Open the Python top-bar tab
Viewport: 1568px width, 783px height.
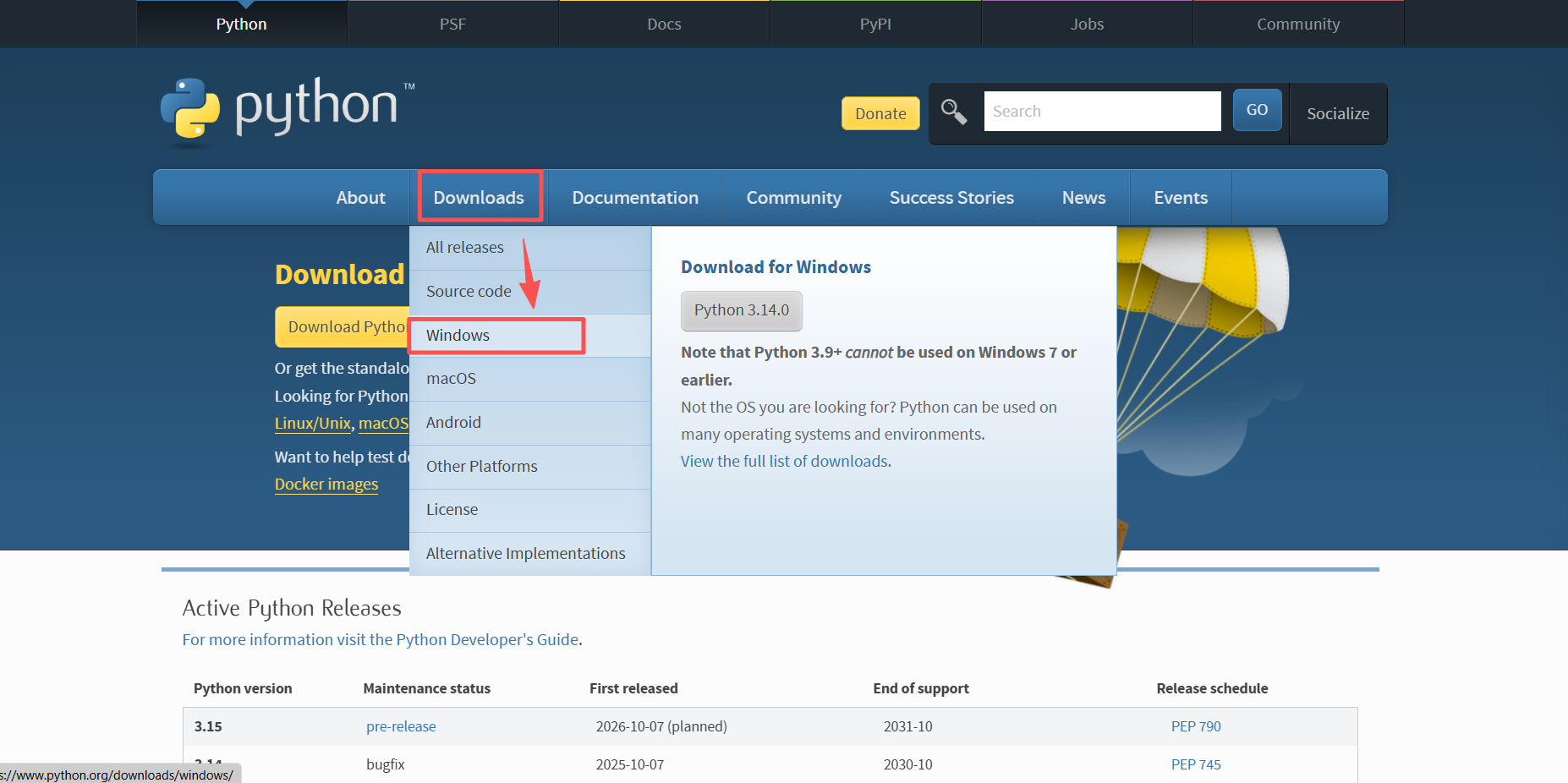[241, 24]
